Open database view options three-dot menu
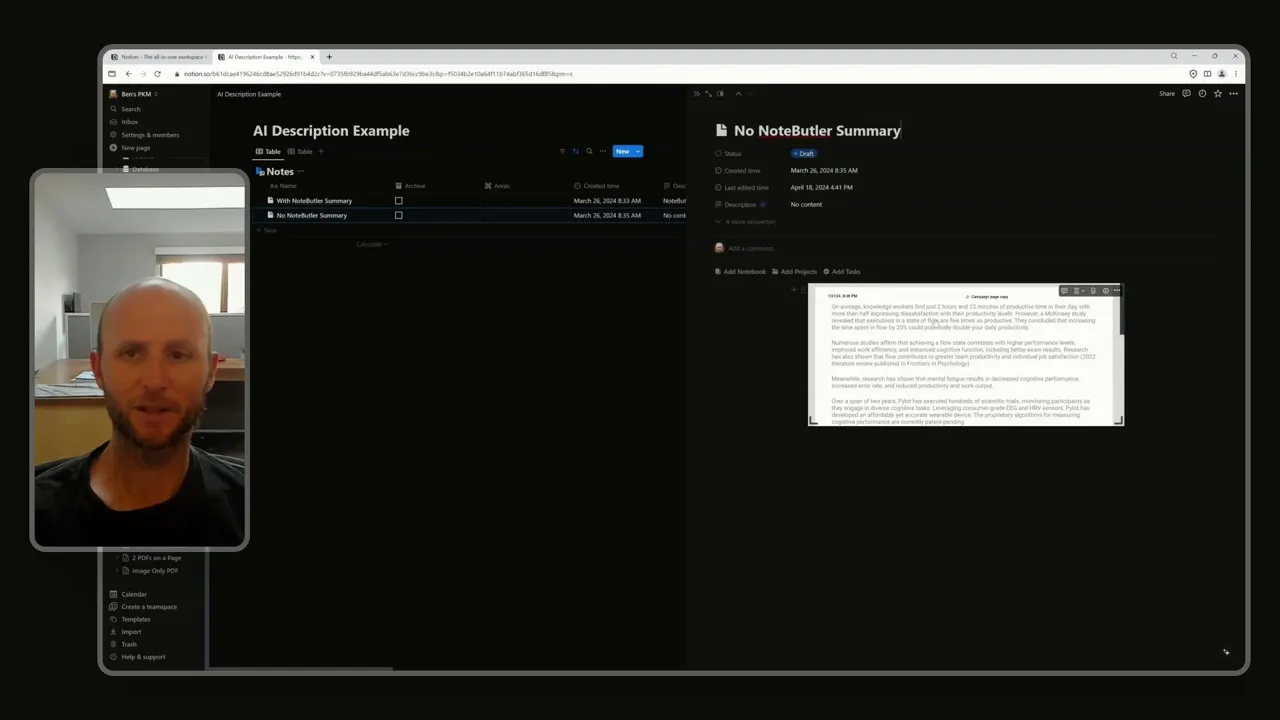The height and width of the screenshot is (720, 1280). 602,151
